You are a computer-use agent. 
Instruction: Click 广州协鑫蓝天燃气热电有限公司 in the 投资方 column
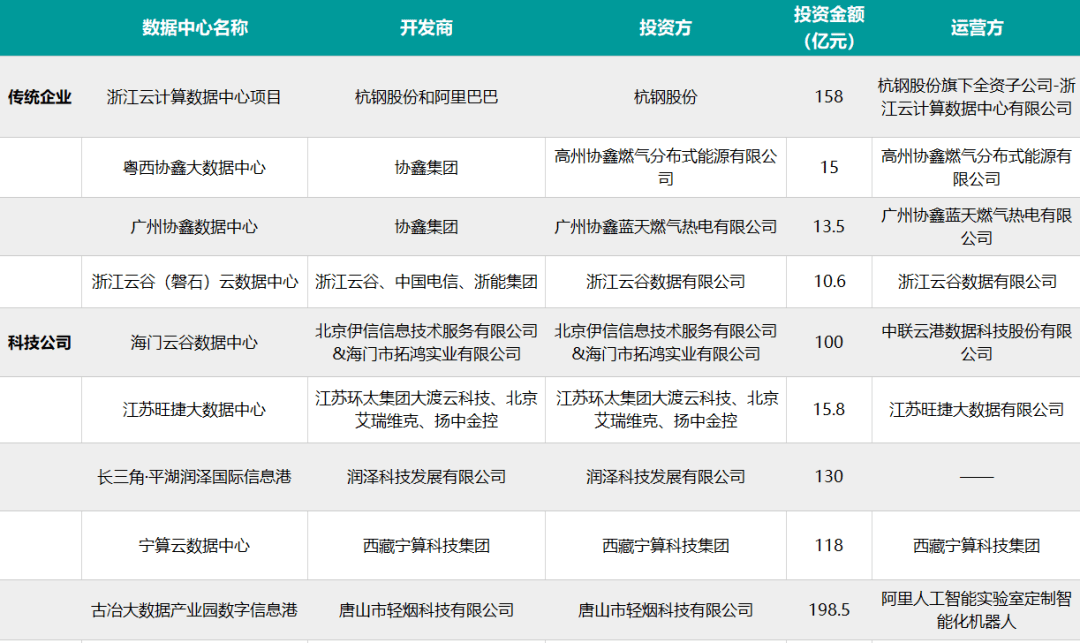coord(665,226)
